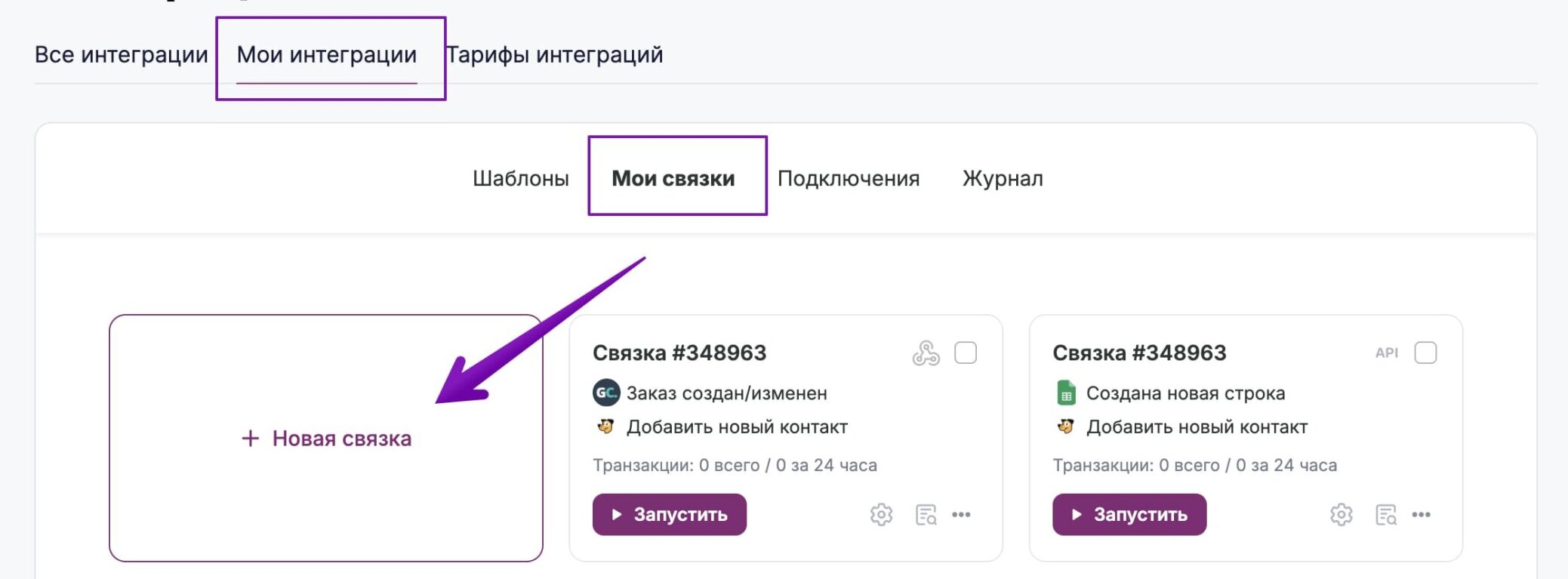
Task: Click the Связка #348963 title of the API card
Action: pyautogui.click(x=1139, y=353)
